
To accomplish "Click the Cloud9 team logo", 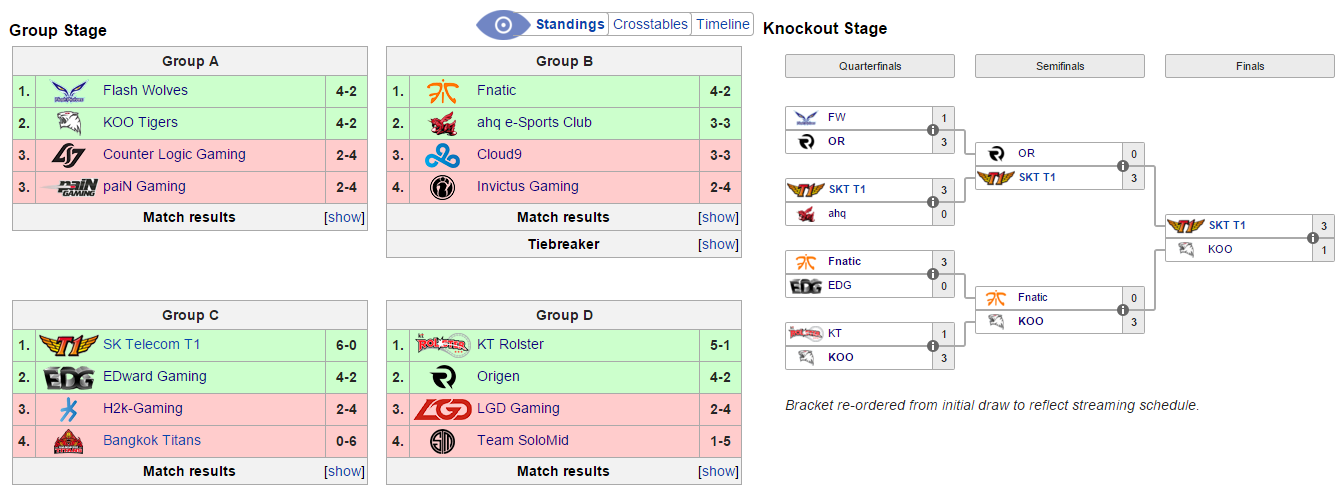I will 443,155.
